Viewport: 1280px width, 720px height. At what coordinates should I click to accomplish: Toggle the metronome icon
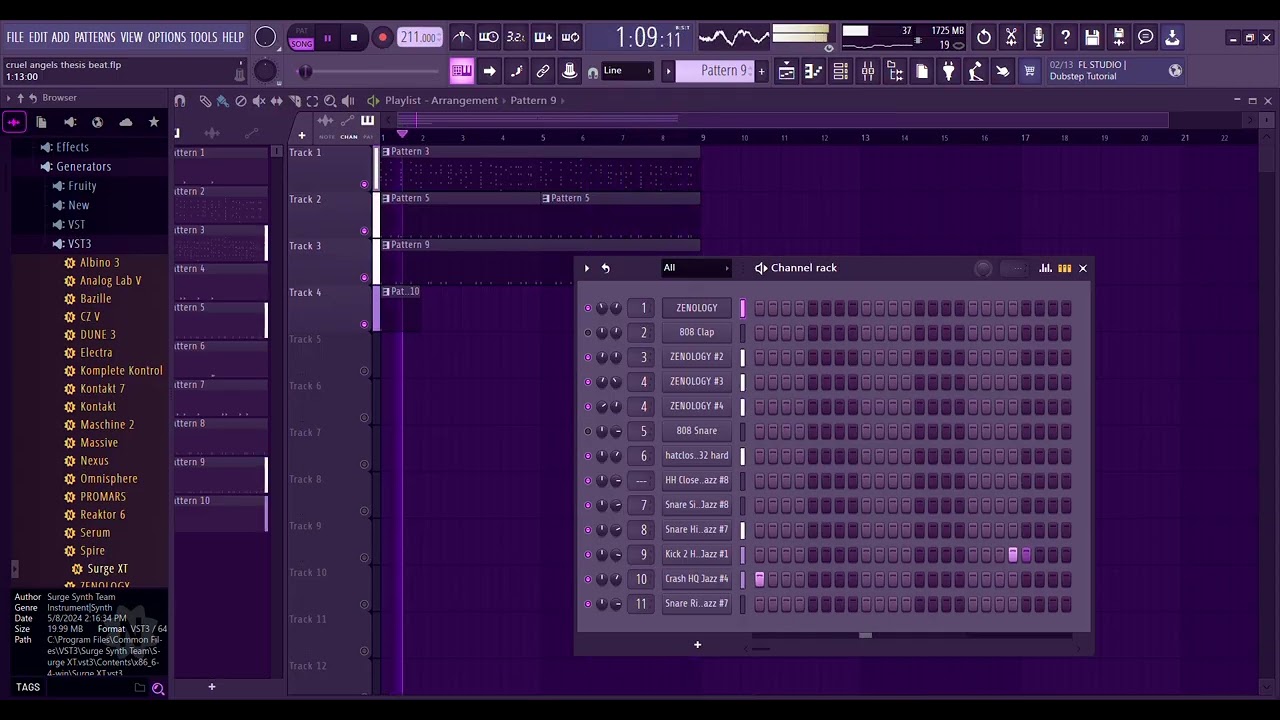click(x=461, y=37)
